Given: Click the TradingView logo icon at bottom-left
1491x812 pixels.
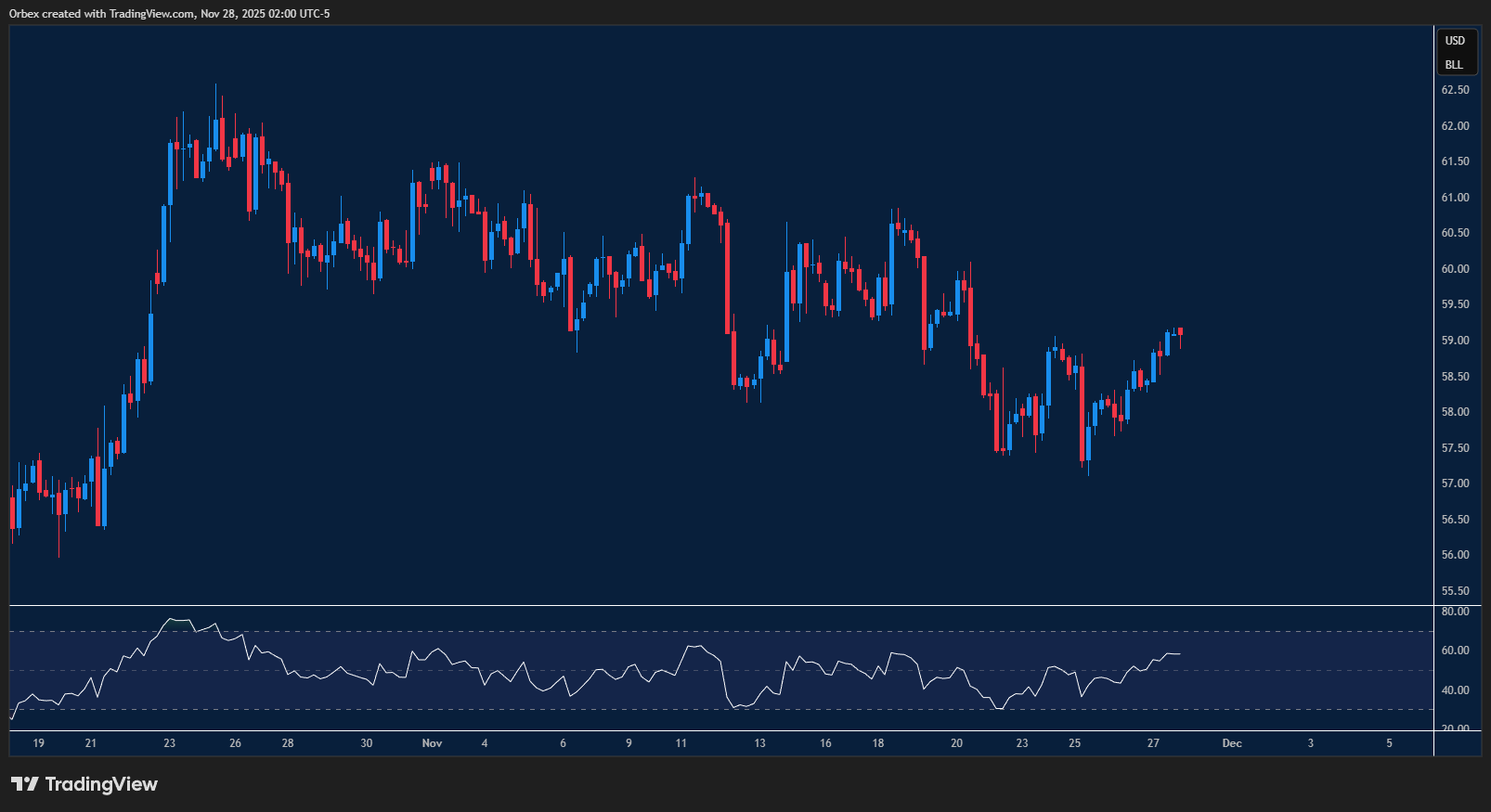Looking at the screenshot, I should 25,784.
